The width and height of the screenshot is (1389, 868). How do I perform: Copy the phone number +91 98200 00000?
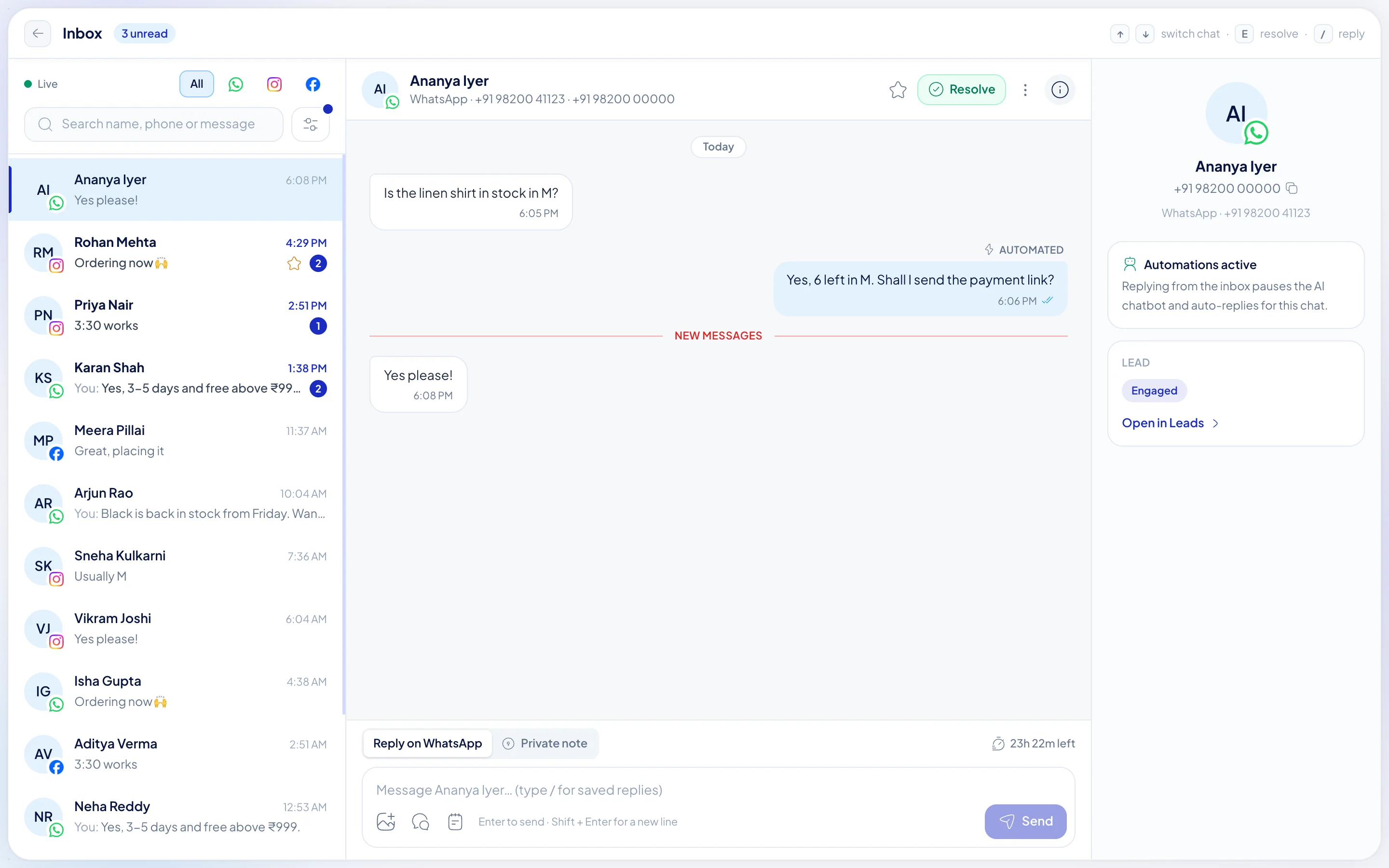pos(1292,188)
